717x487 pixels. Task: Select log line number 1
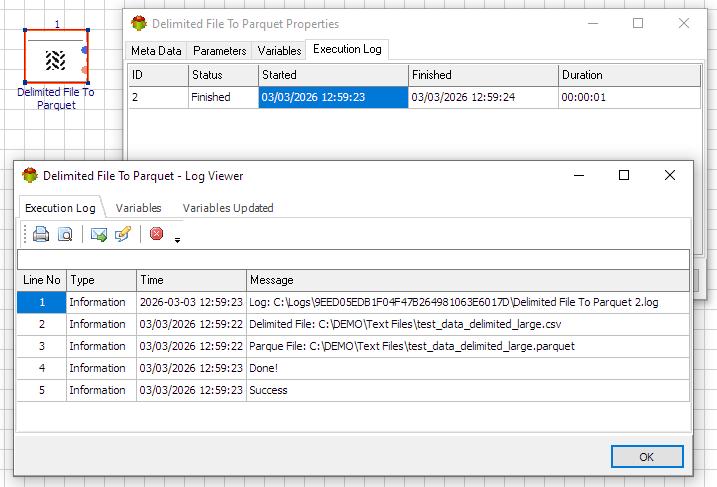point(42,302)
